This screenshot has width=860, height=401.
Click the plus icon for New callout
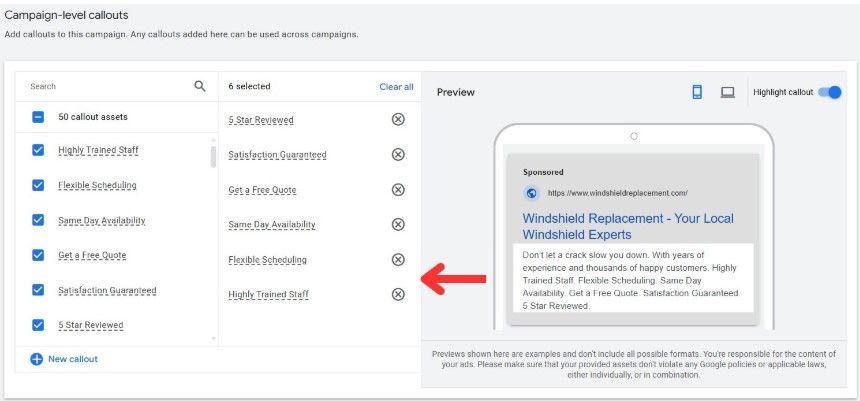(37, 359)
